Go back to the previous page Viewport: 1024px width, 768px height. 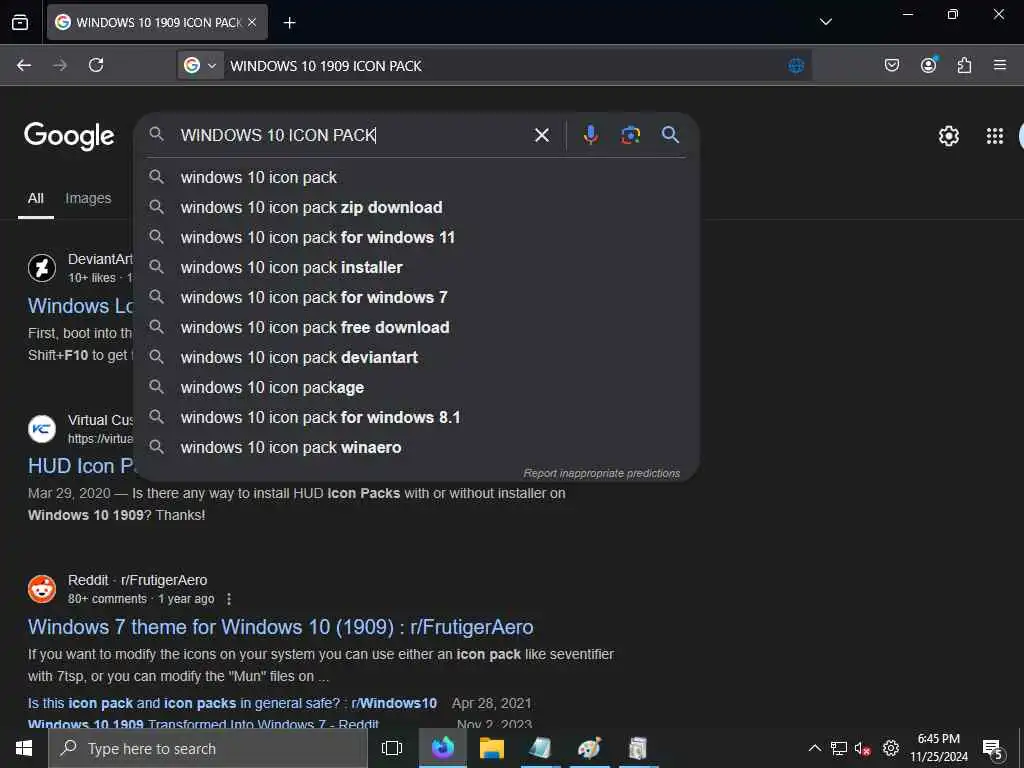coord(24,65)
